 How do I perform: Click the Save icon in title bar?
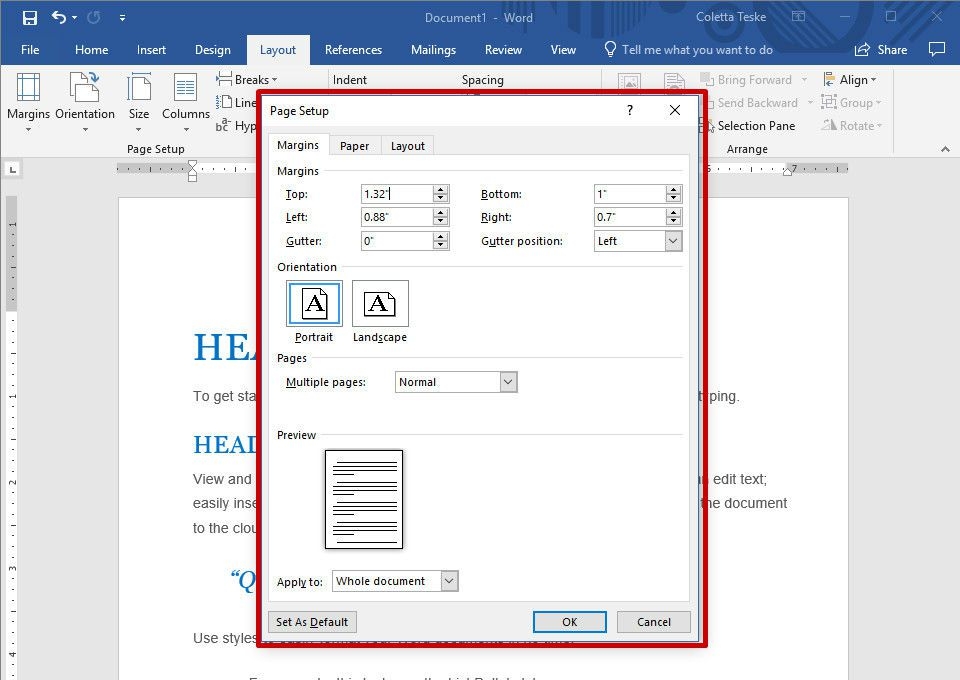point(29,18)
